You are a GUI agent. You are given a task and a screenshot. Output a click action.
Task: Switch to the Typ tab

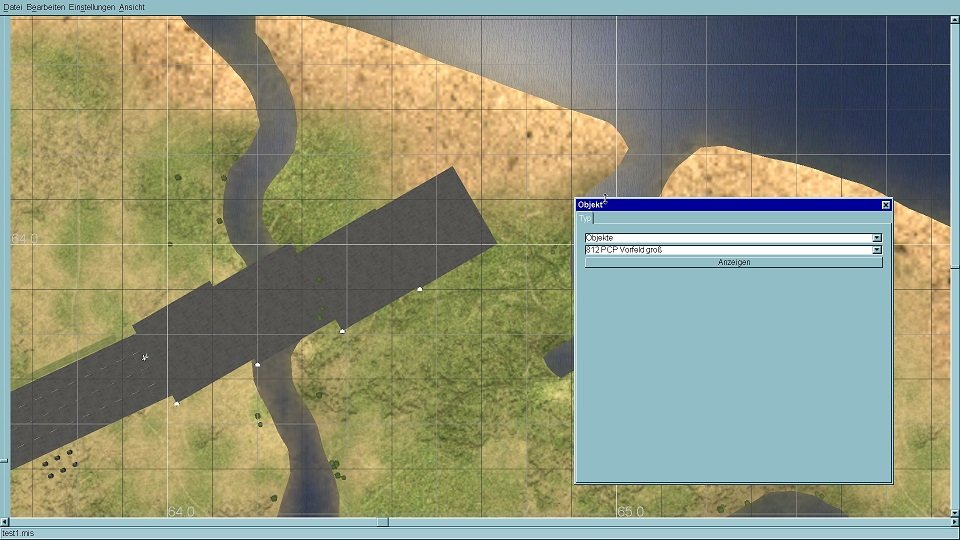tap(585, 218)
